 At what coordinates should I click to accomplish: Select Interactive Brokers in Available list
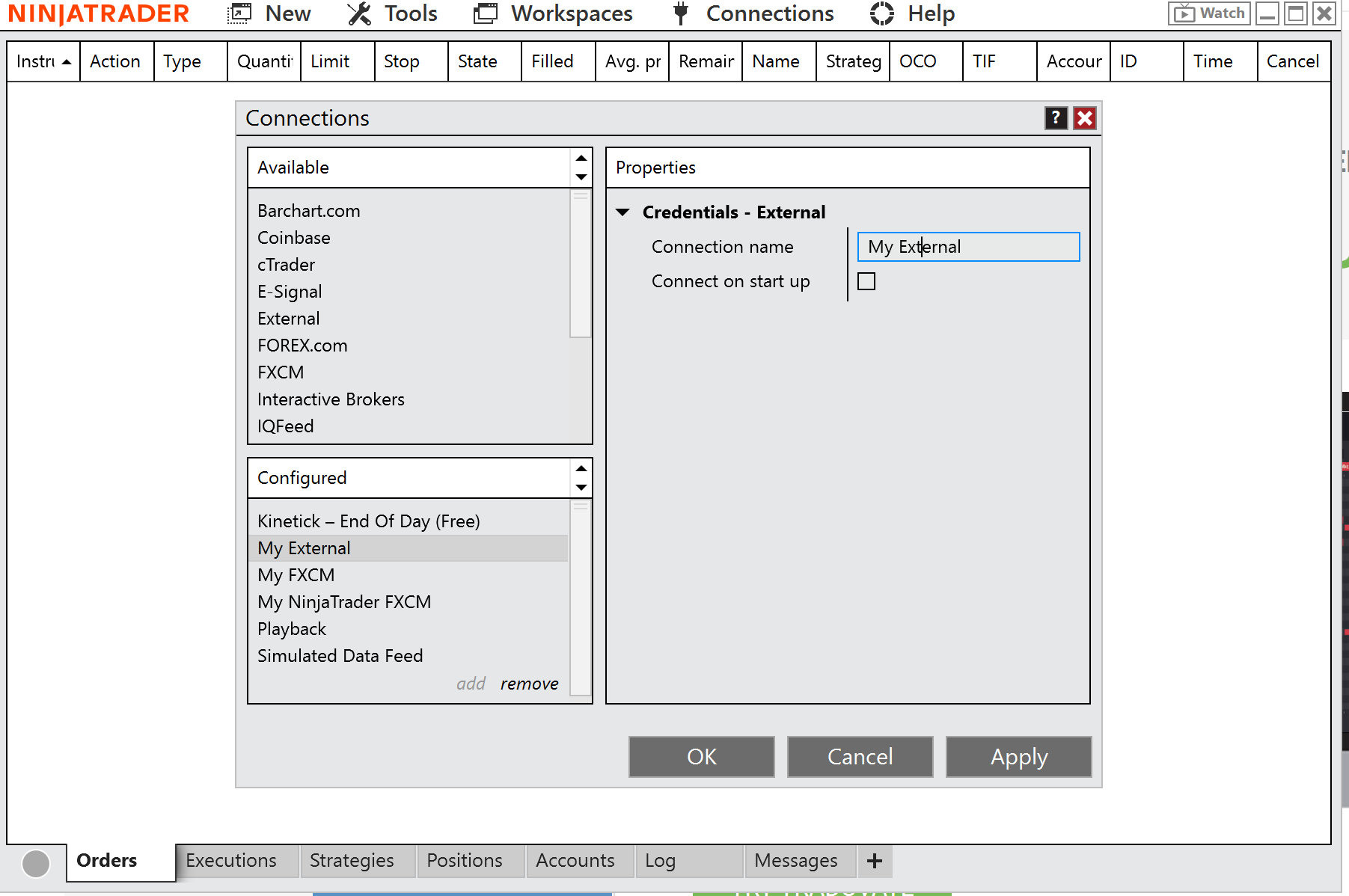[331, 399]
